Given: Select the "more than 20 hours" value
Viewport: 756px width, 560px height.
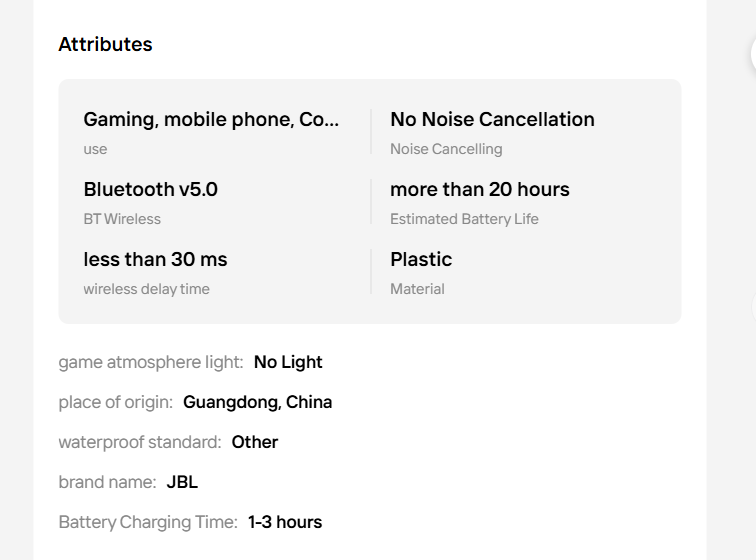Looking at the screenshot, I should [x=479, y=190].
